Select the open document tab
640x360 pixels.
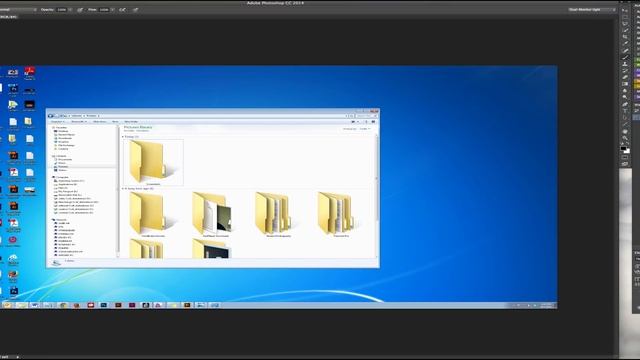click(x=8, y=17)
